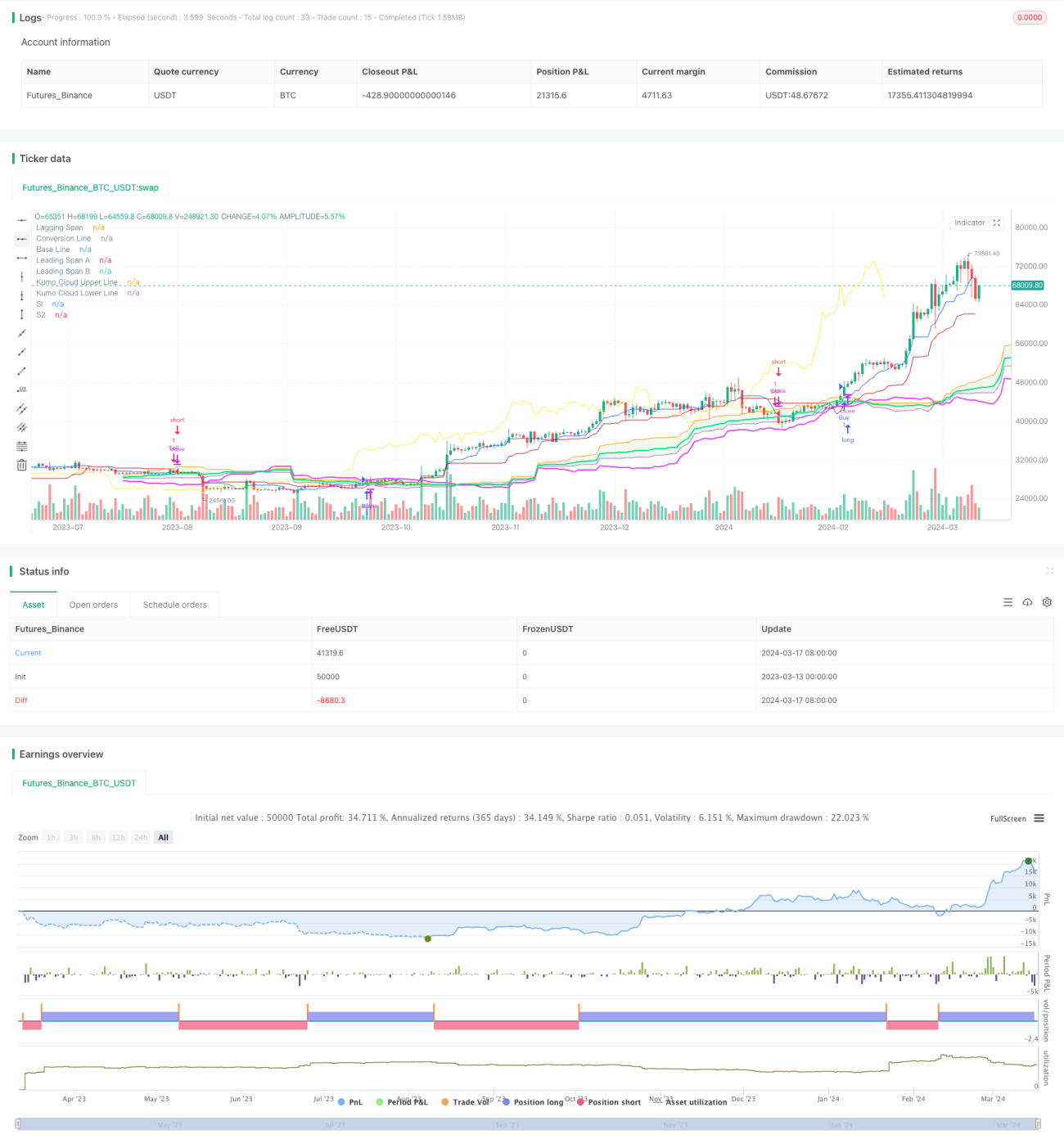Delete all drawings with trash icon
The height and width of the screenshot is (1148, 1064).
click(22, 465)
